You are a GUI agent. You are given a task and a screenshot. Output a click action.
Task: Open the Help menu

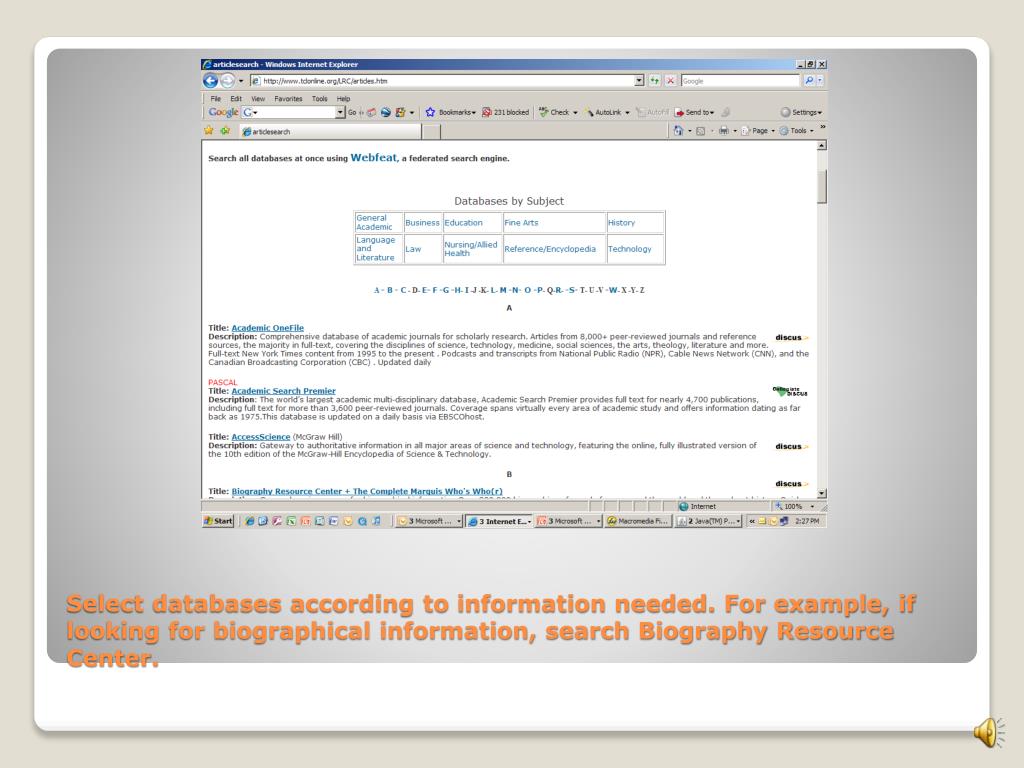pyautogui.click(x=344, y=99)
